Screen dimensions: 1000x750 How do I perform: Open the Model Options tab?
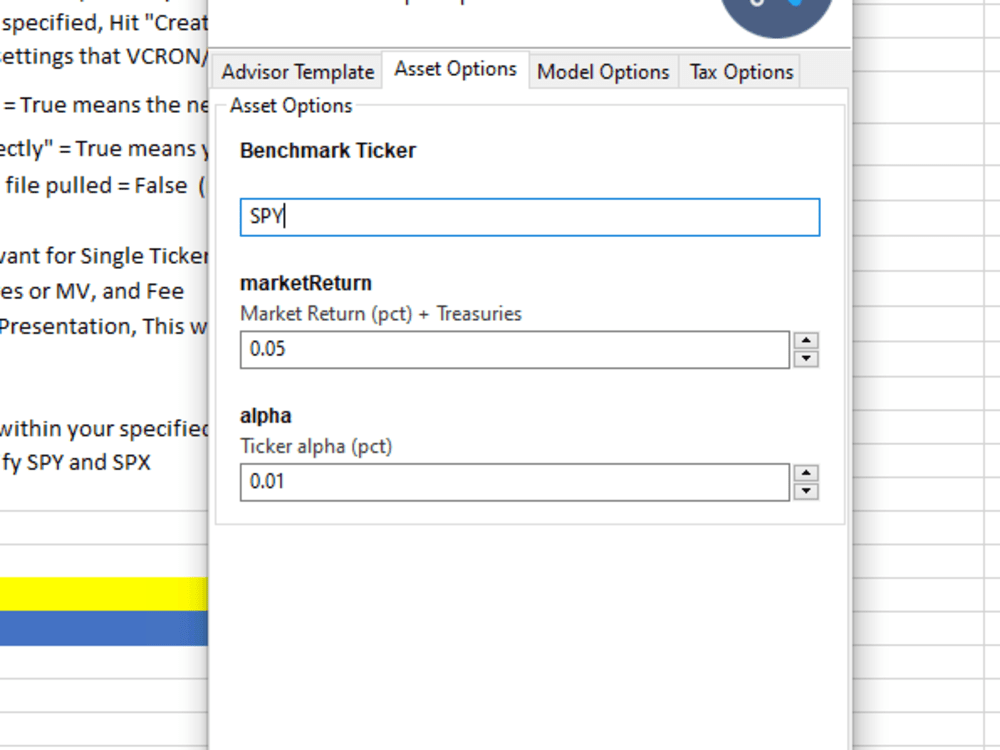click(x=603, y=71)
